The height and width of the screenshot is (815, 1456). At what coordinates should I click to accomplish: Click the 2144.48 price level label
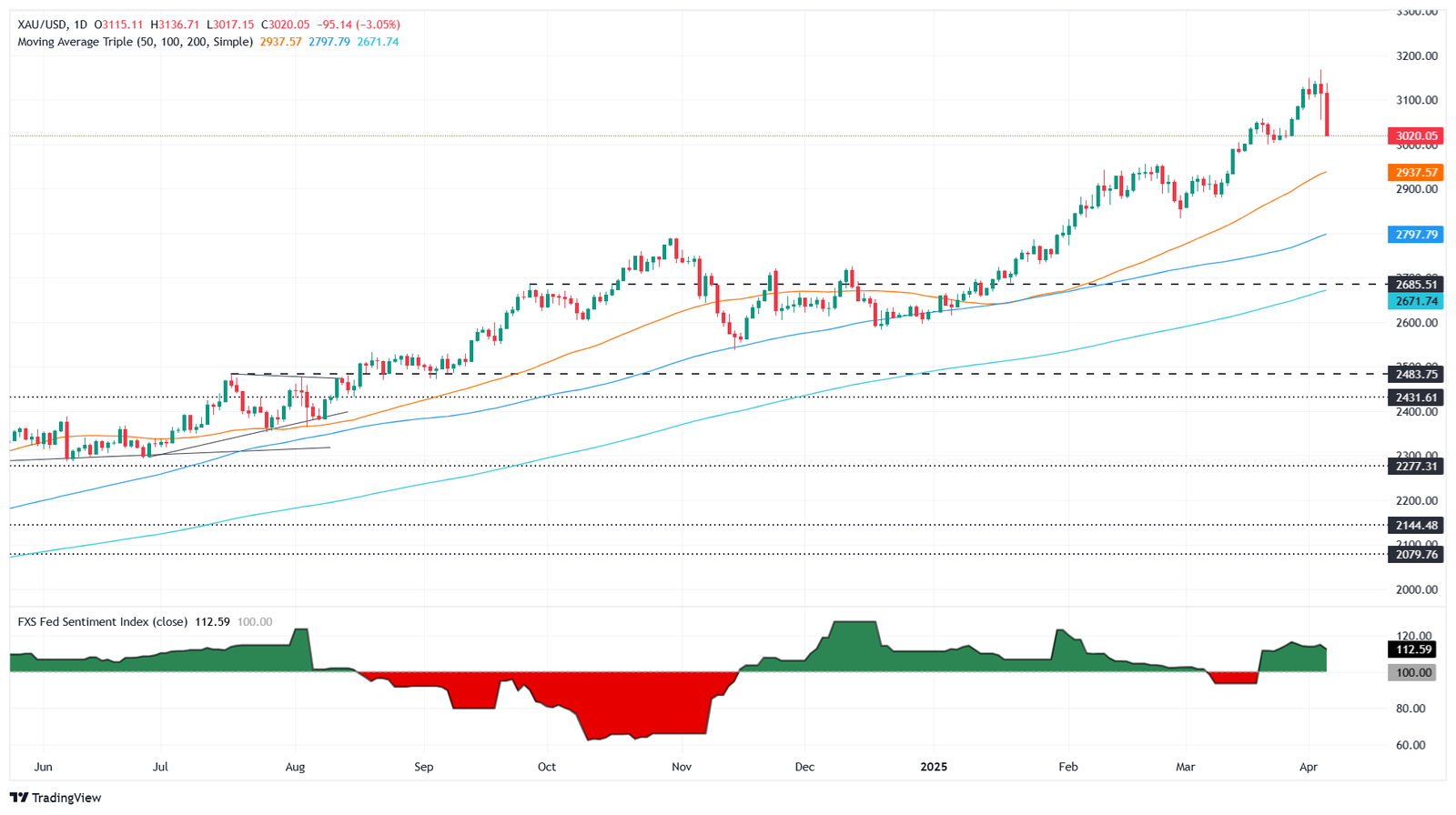click(1415, 526)
